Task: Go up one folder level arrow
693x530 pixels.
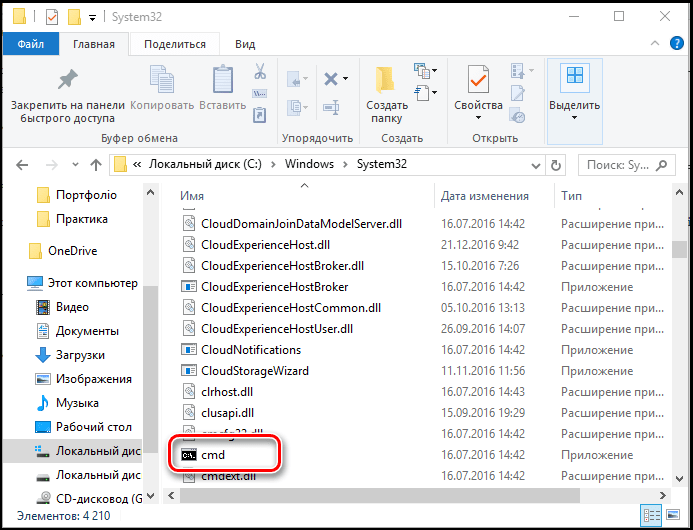Action: tap(96, 165)
